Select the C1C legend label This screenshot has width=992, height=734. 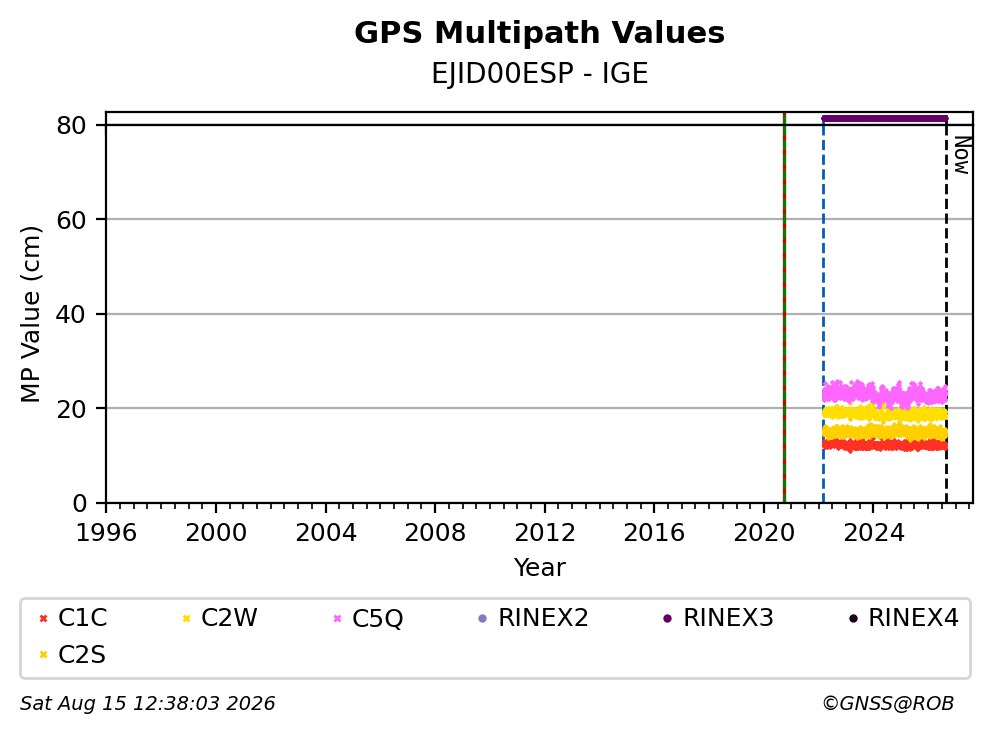tap(82, 618)
